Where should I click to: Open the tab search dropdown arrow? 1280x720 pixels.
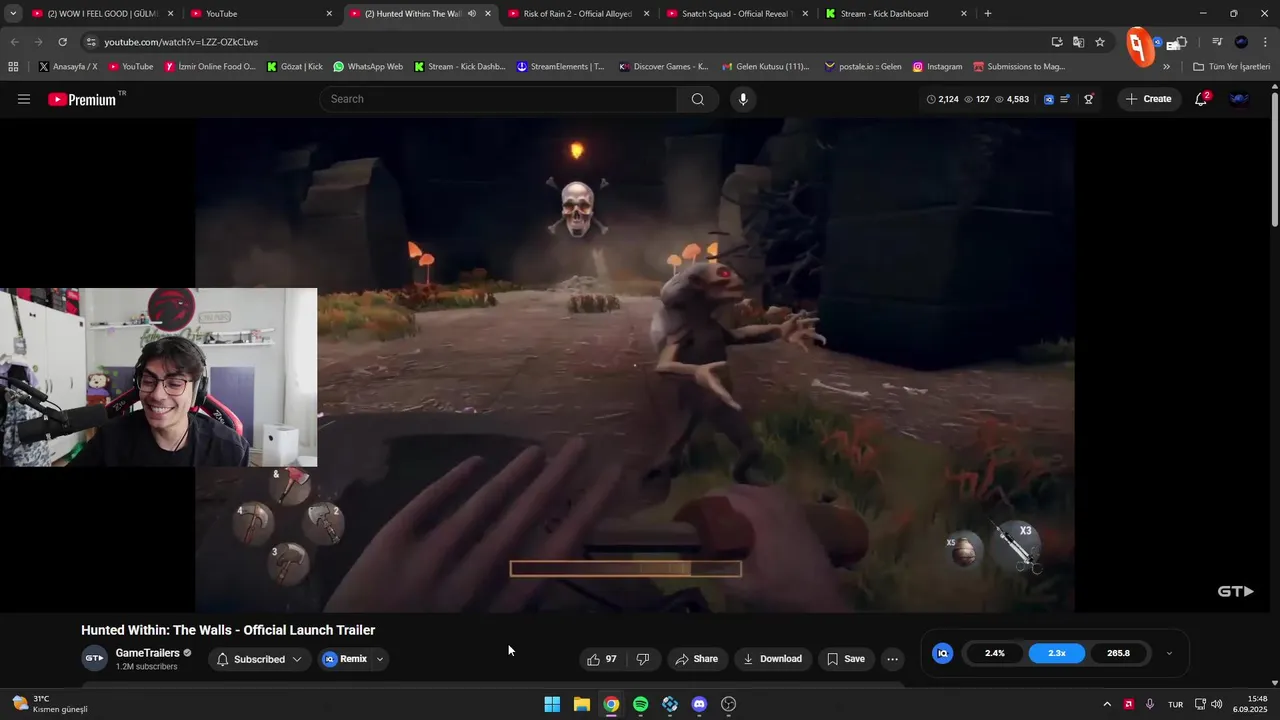point(13,14)
